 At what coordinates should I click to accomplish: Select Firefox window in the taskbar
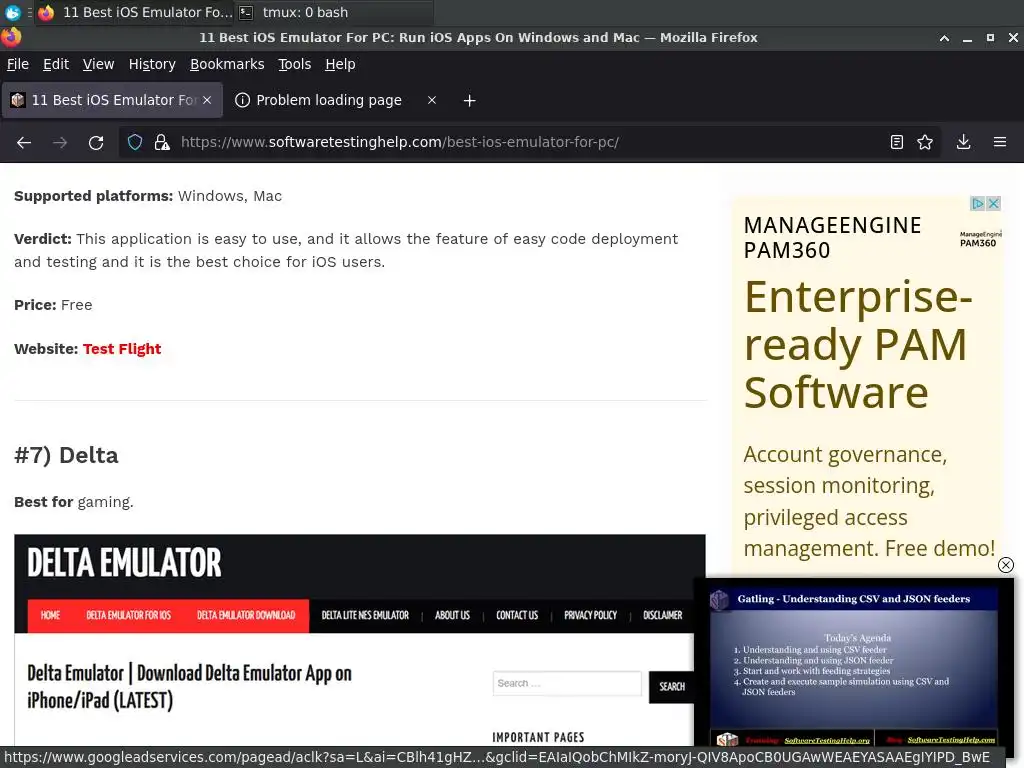pos(135,12)
